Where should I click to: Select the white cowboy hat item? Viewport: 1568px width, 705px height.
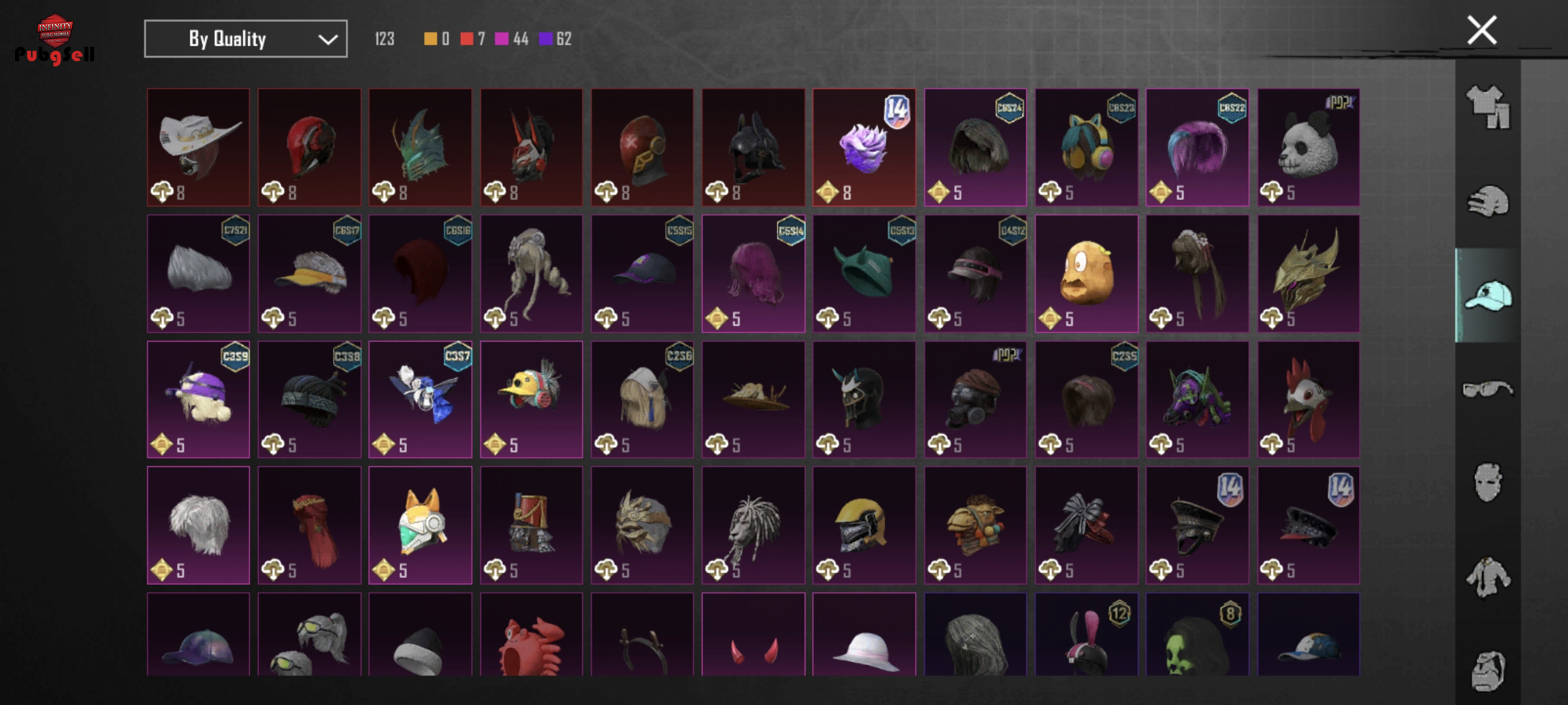tap(198, 147)
